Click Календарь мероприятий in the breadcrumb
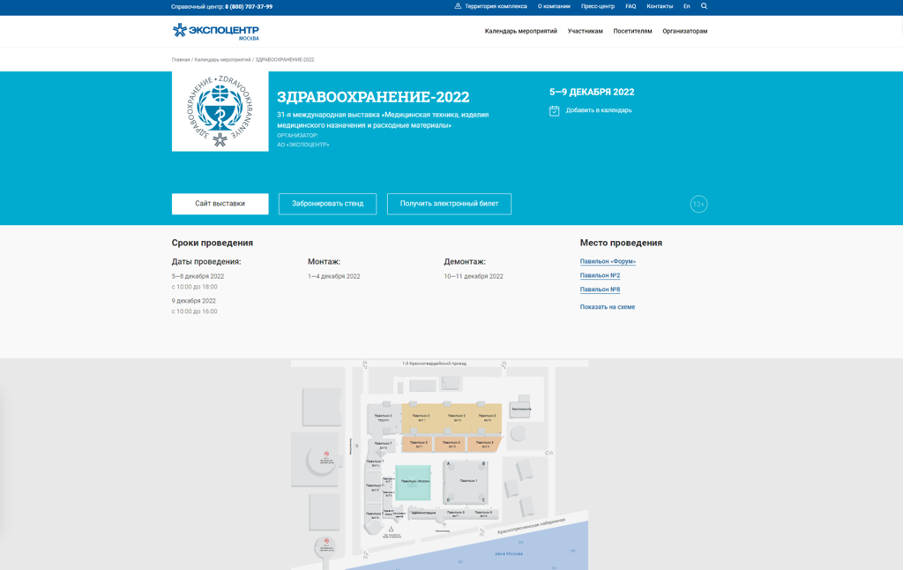 (x=223, y=59)
